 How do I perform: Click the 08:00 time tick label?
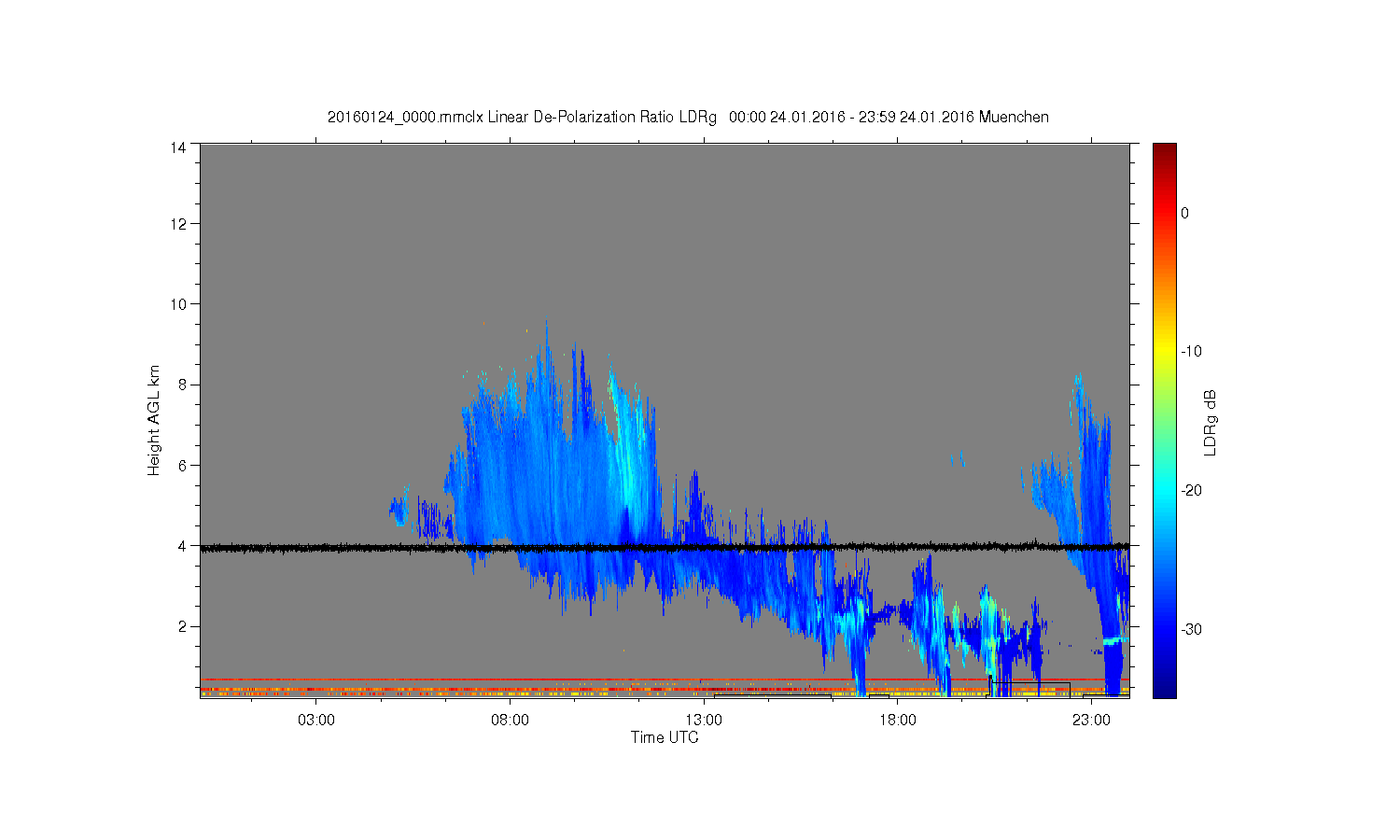pyautogui.click(x=510, y=721)
